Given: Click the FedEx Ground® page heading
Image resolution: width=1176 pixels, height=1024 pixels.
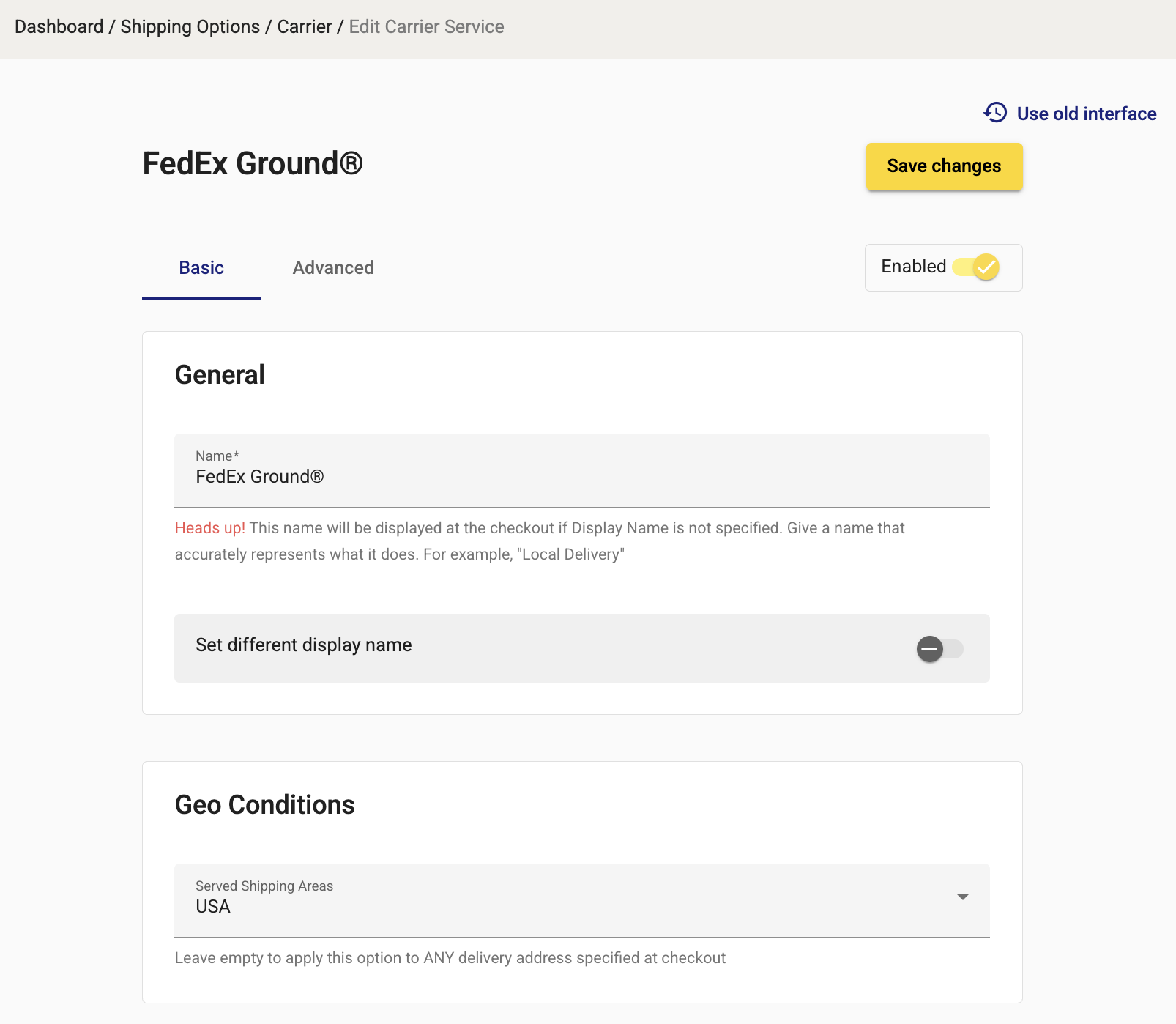Looking at the screenshot, I should point(253,163).
